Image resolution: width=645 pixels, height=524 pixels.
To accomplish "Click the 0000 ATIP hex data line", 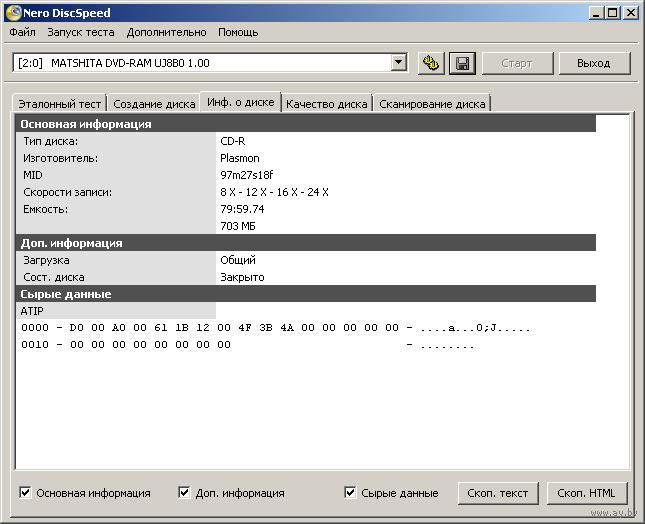I will [276, 328].
